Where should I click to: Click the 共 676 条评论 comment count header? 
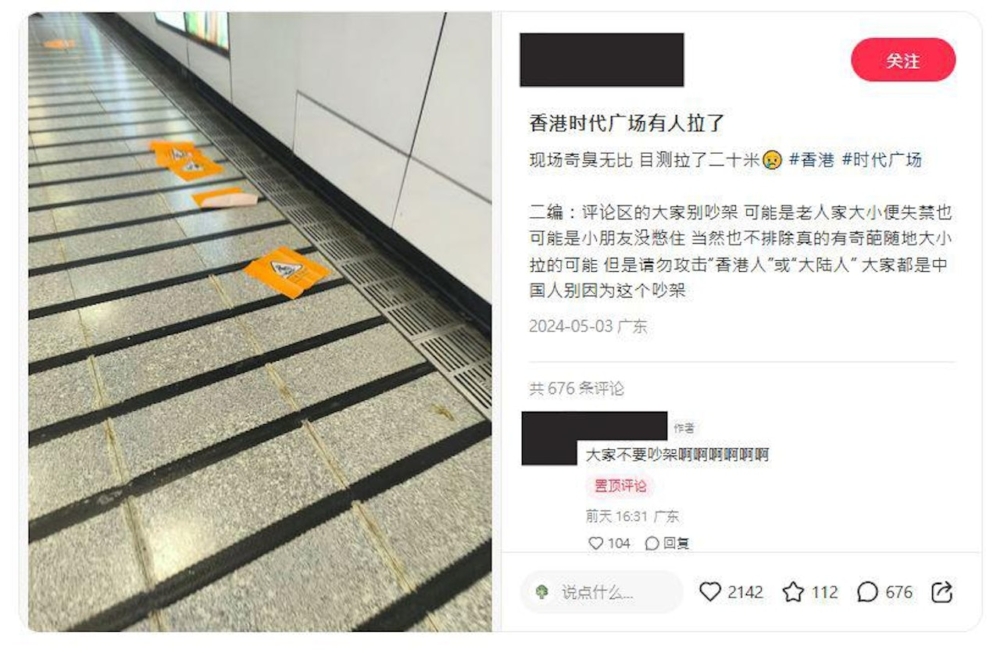577,388
